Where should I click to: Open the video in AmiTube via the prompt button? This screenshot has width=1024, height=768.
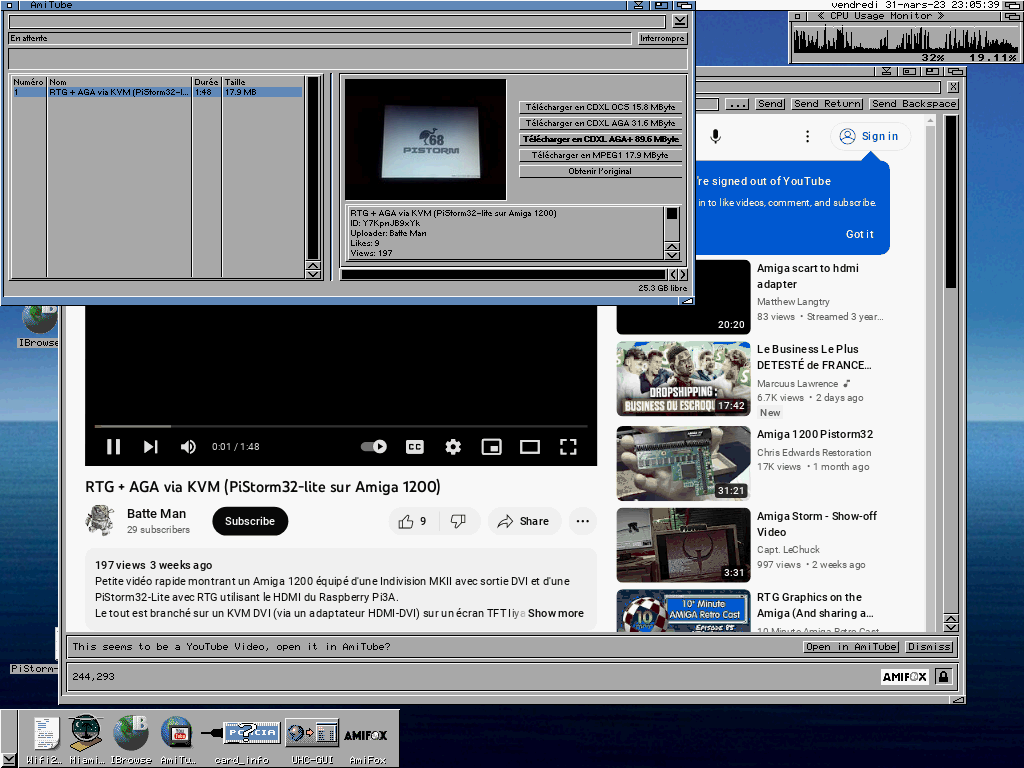tap(851, 647)
